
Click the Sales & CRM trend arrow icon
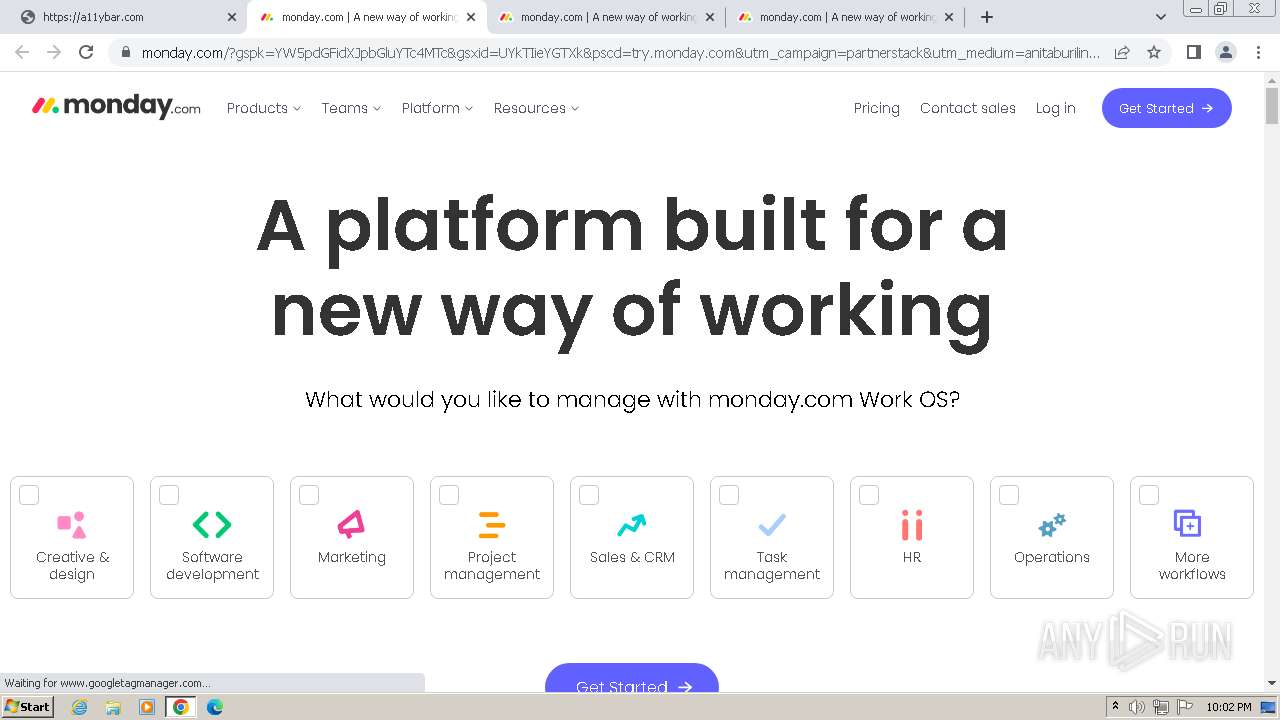click(632, 524)
